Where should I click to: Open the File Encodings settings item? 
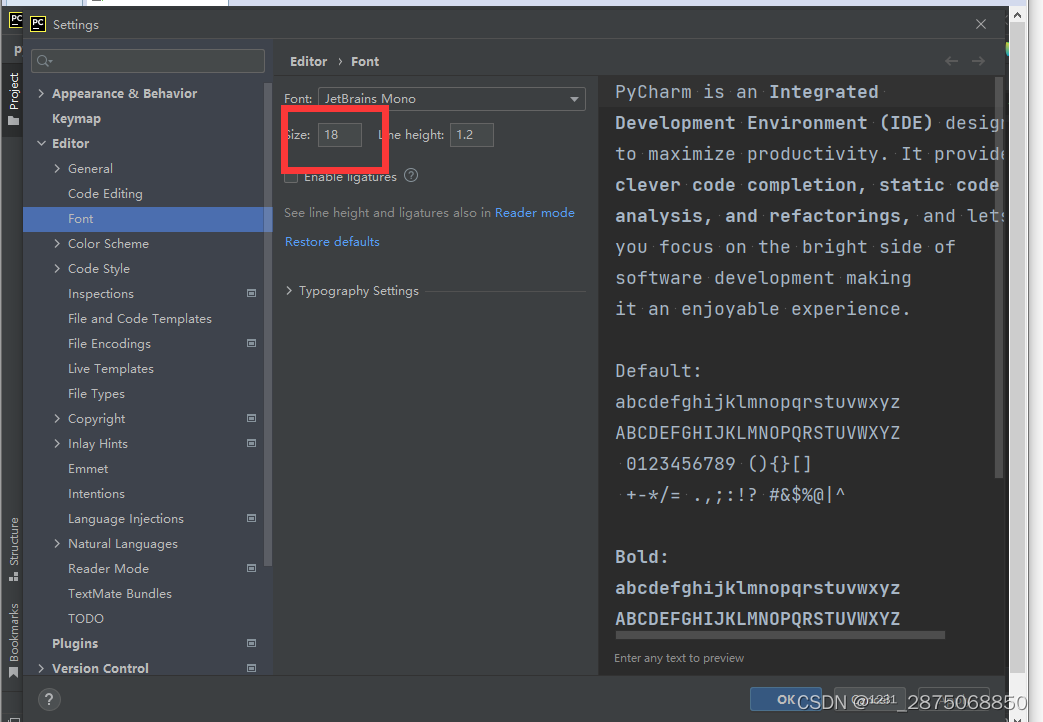109,343
